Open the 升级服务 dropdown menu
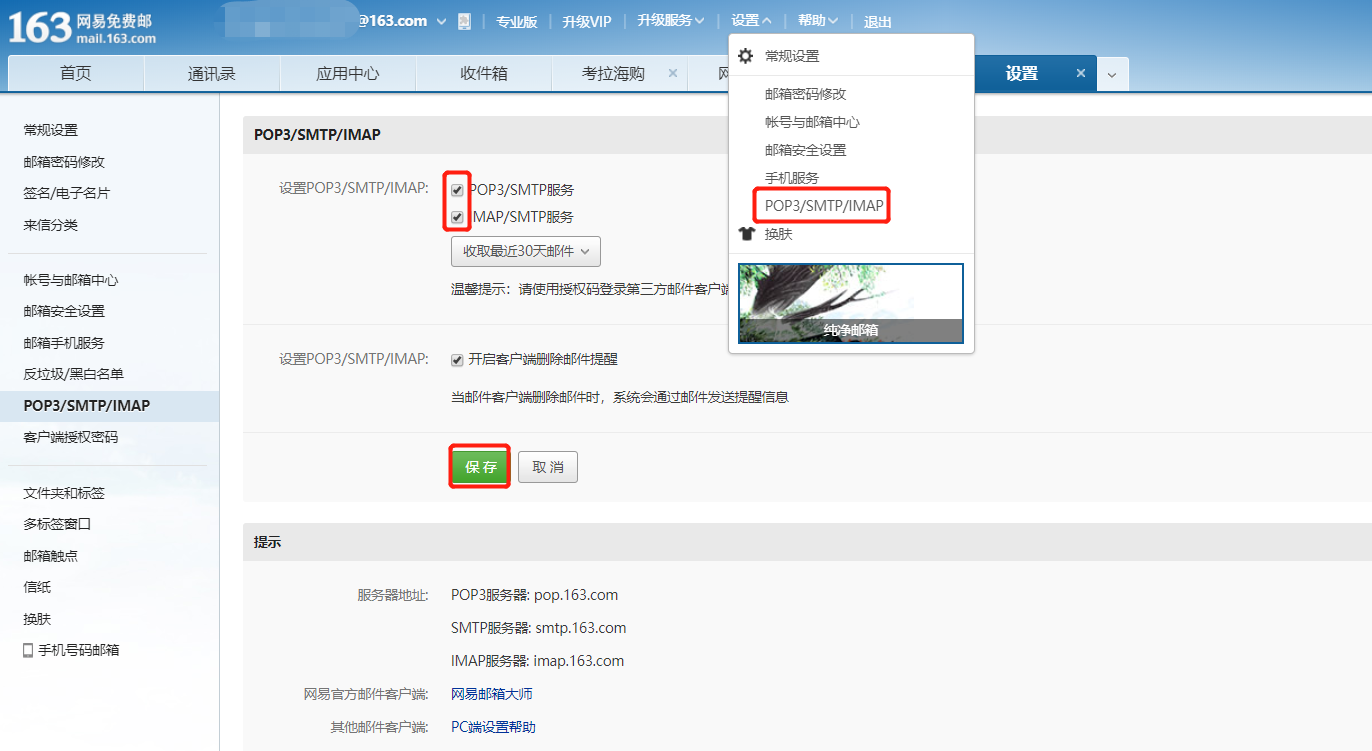 pos(671,21)
